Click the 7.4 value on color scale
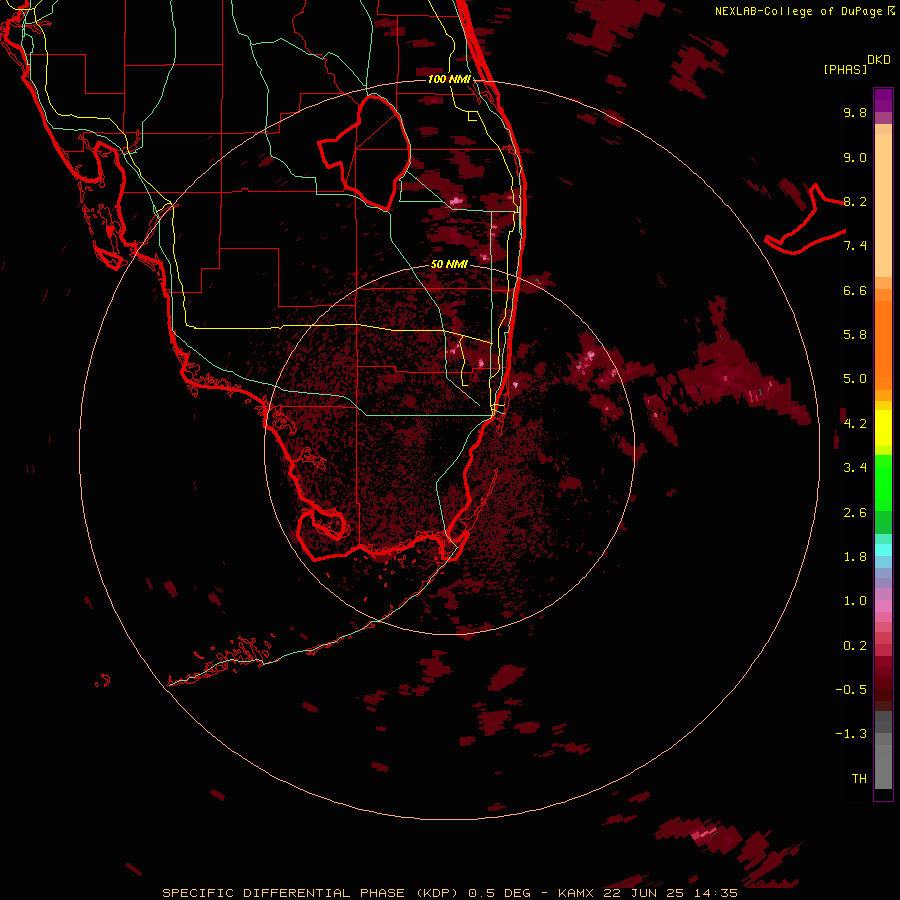The image size is (900, 900). (855, 246)
